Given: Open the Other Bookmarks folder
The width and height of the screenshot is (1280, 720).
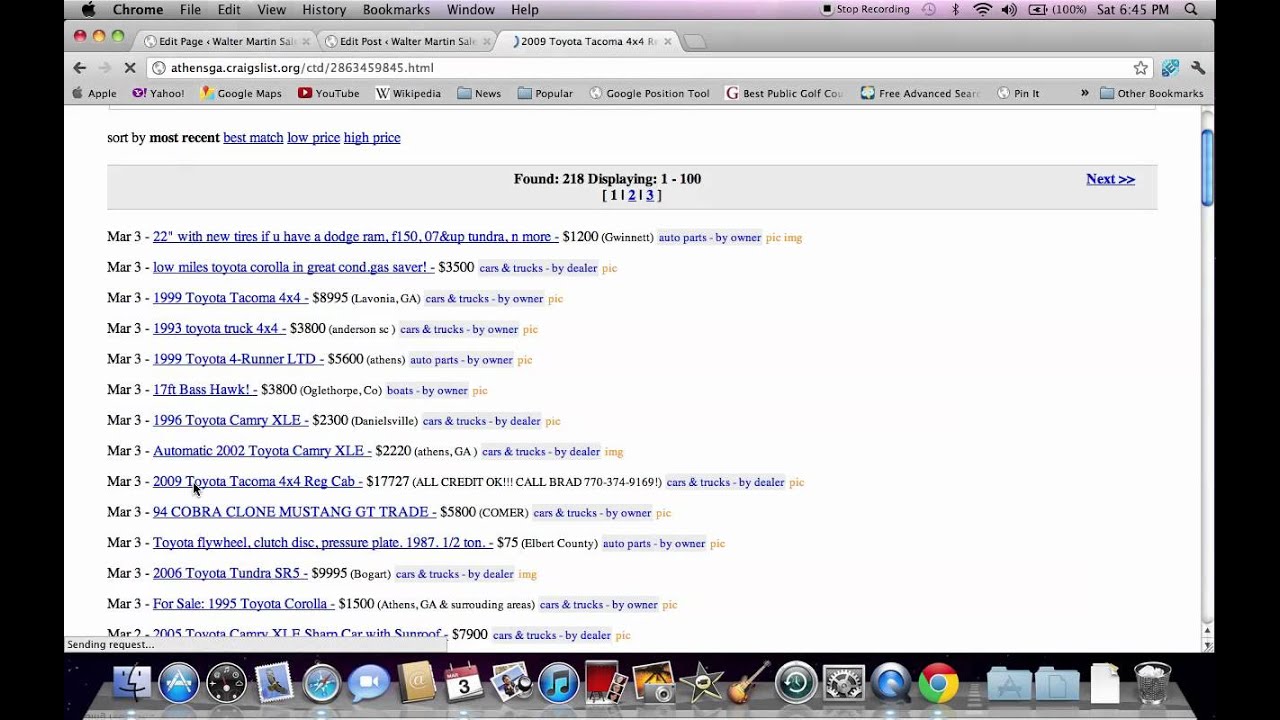Looking at the screenshot, I should coord(1151,93).
